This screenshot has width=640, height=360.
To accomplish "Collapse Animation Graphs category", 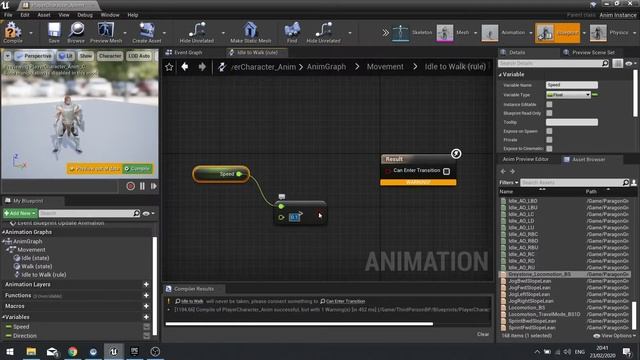I will point(4,232).
